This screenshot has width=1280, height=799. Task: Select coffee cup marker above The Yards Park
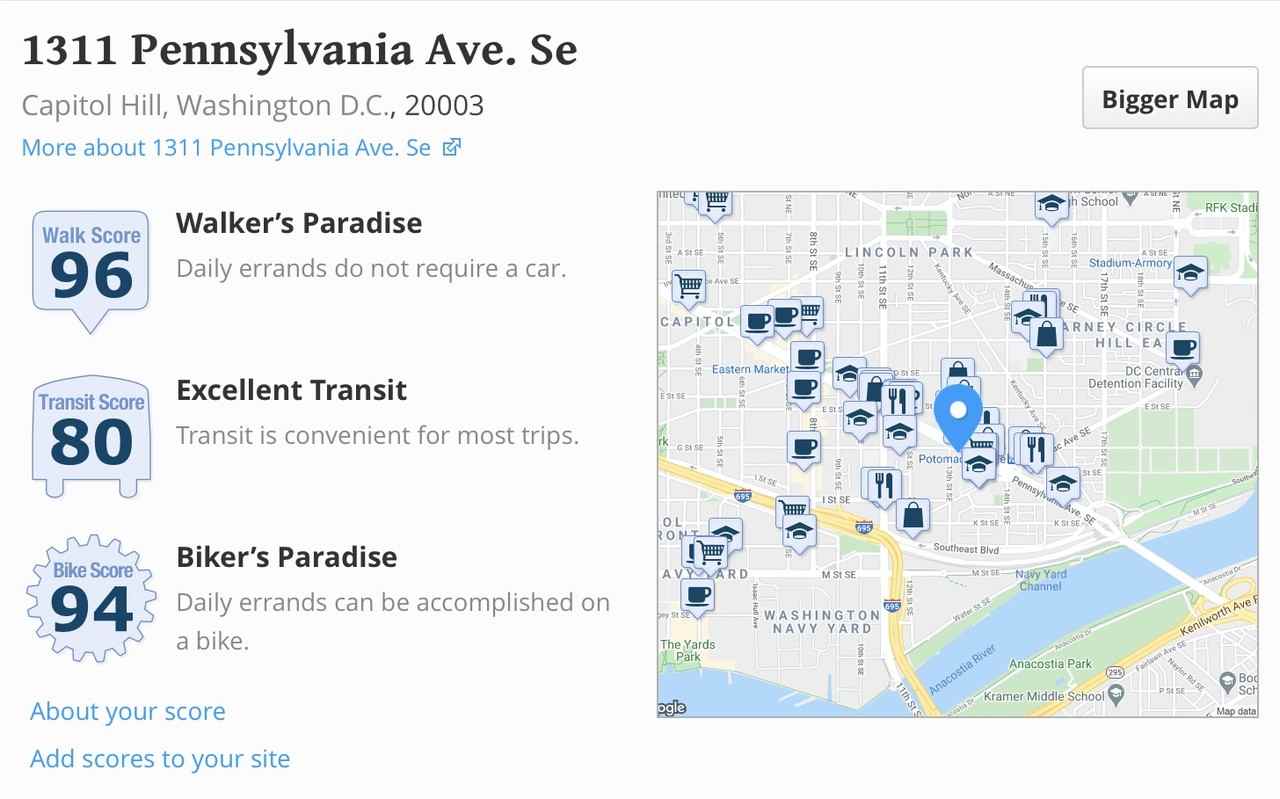point(697,594)
